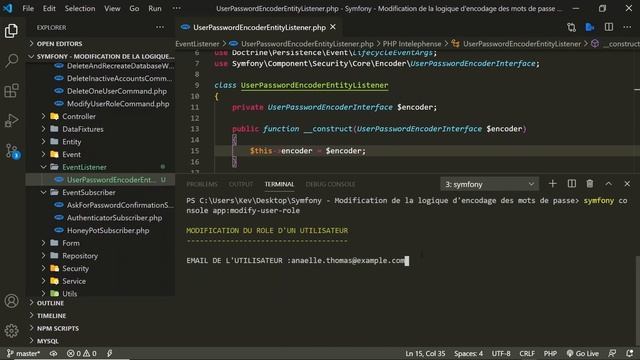Click the errors and warnings counter

pyautogui.click(x=82, y=353)
